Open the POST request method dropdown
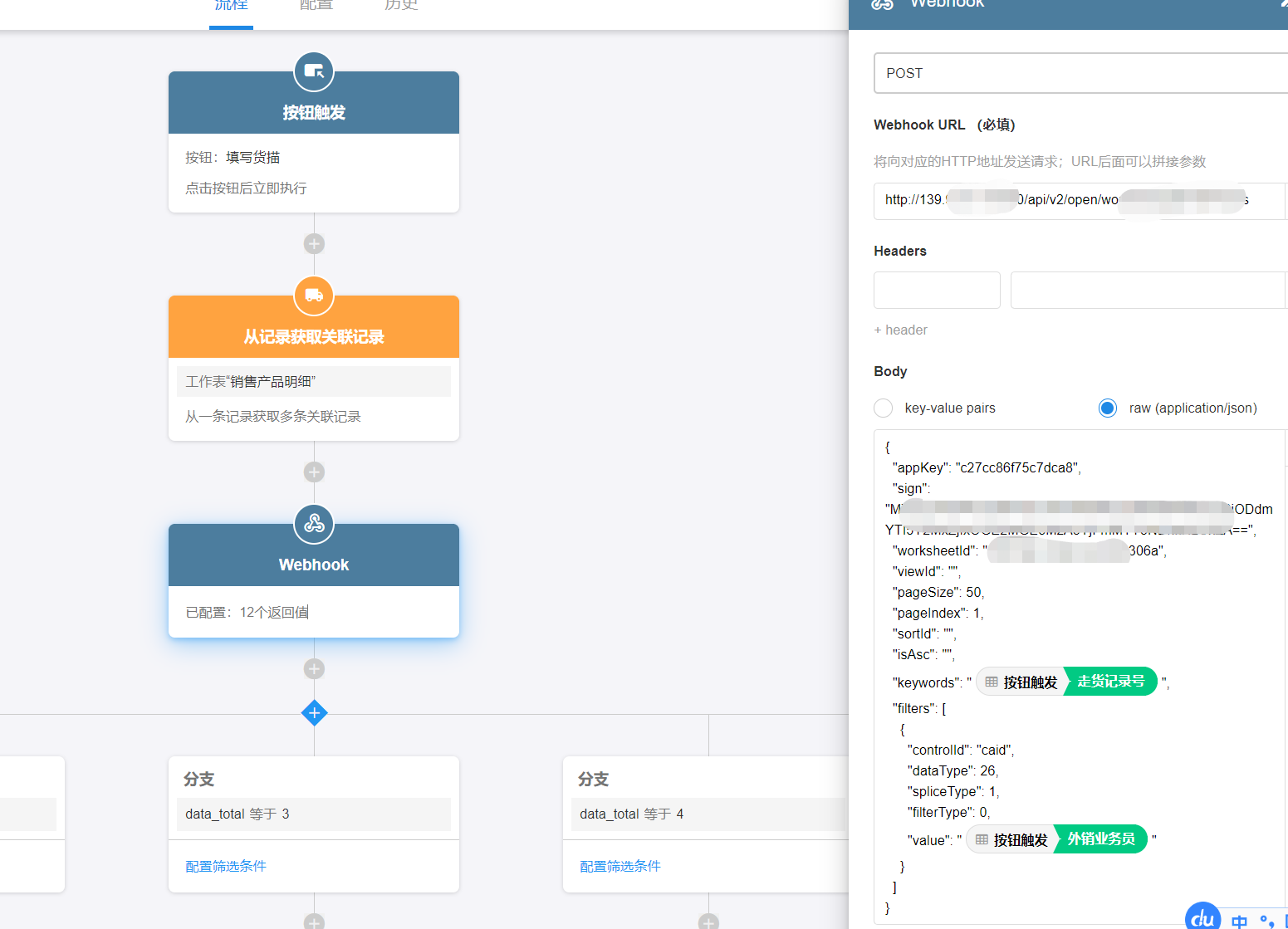The width and height of the screenshot is (1288, 929). pyautogui.click(x=1080, y=73)
